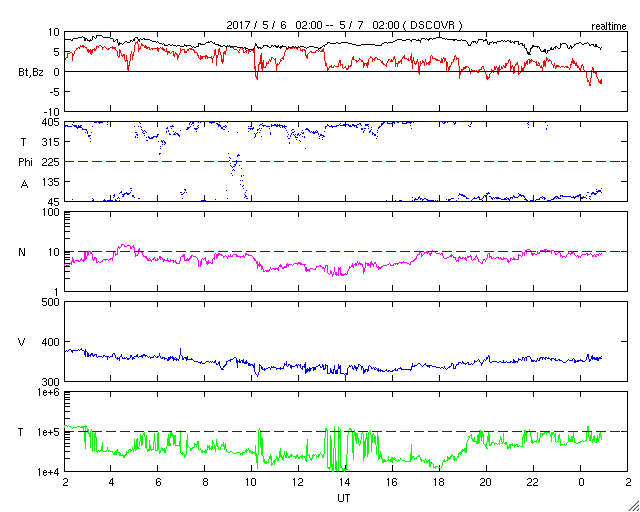The image size is (640, 512).
Task: Click the 'N' density axis label
Action: pyautogui.click(x=22, y=252)
